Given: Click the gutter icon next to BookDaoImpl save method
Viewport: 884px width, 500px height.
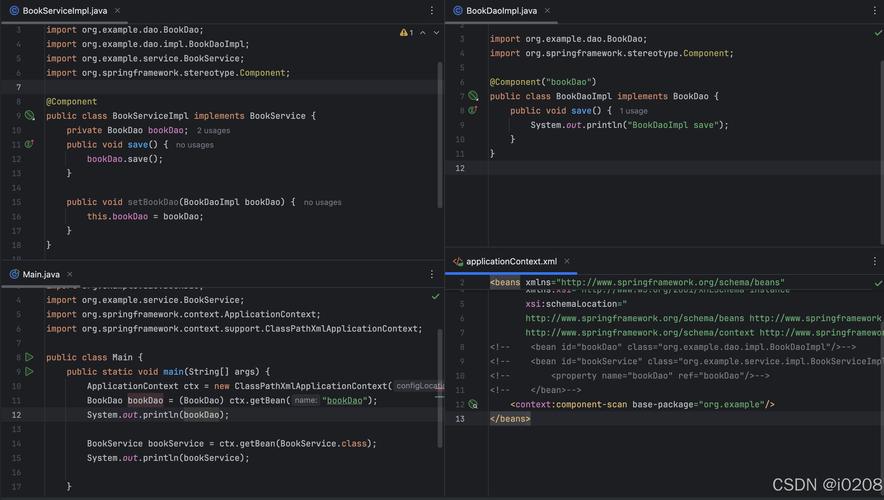Looking at the screenshot, I should point(473,111).
